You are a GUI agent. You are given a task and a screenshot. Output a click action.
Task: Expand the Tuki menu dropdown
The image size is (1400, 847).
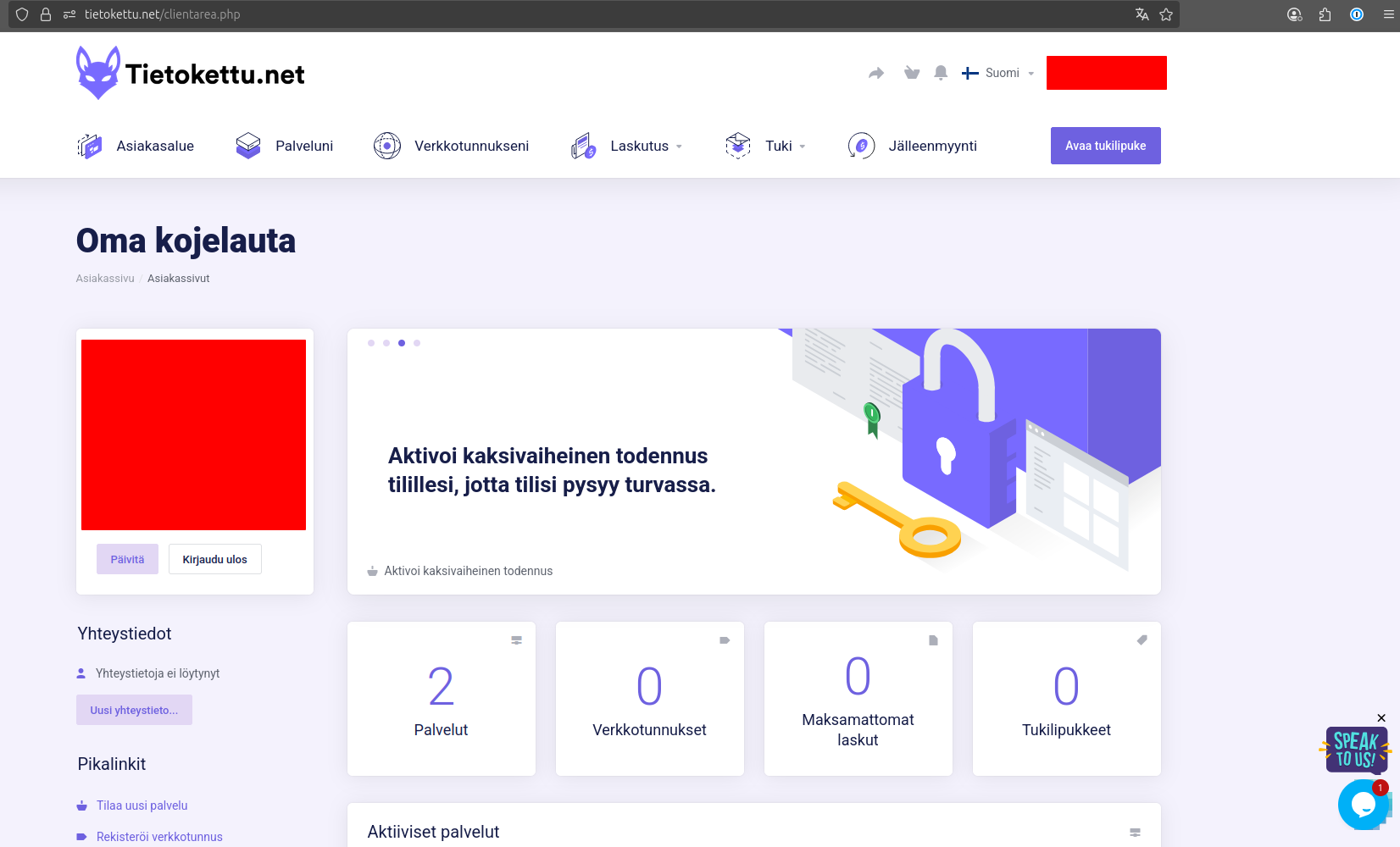click(x=779, y=147)
